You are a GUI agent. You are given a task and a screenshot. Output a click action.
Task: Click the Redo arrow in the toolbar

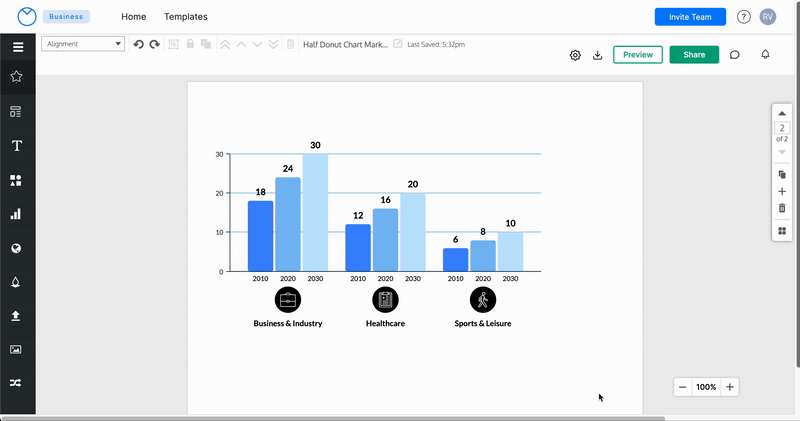(x=155, y=45)
